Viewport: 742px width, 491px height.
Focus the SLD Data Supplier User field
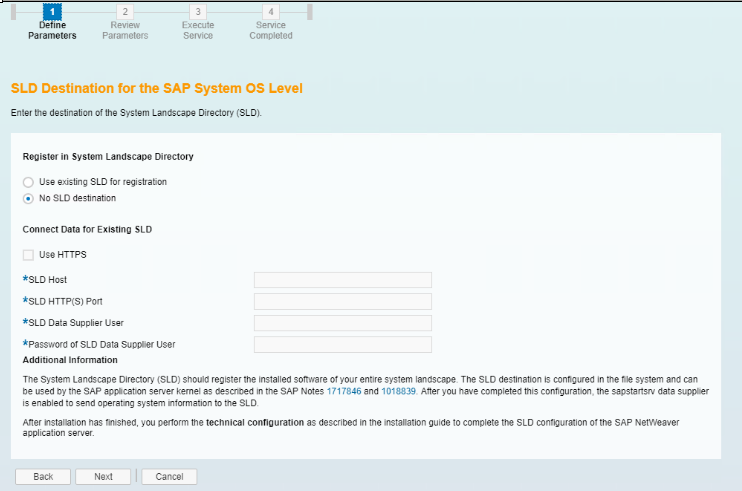343,323
